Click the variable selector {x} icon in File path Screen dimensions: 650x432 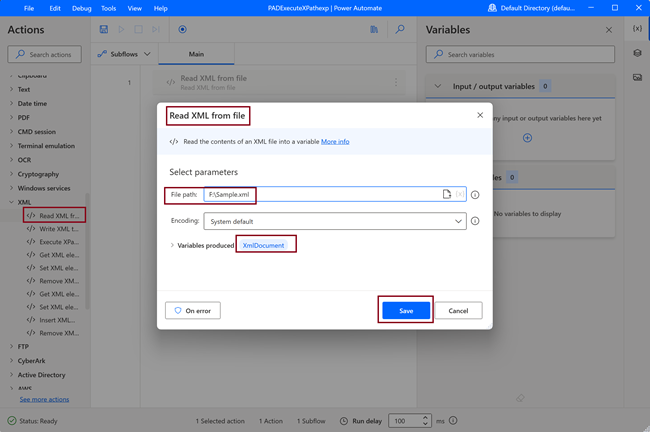click(460, 194)
